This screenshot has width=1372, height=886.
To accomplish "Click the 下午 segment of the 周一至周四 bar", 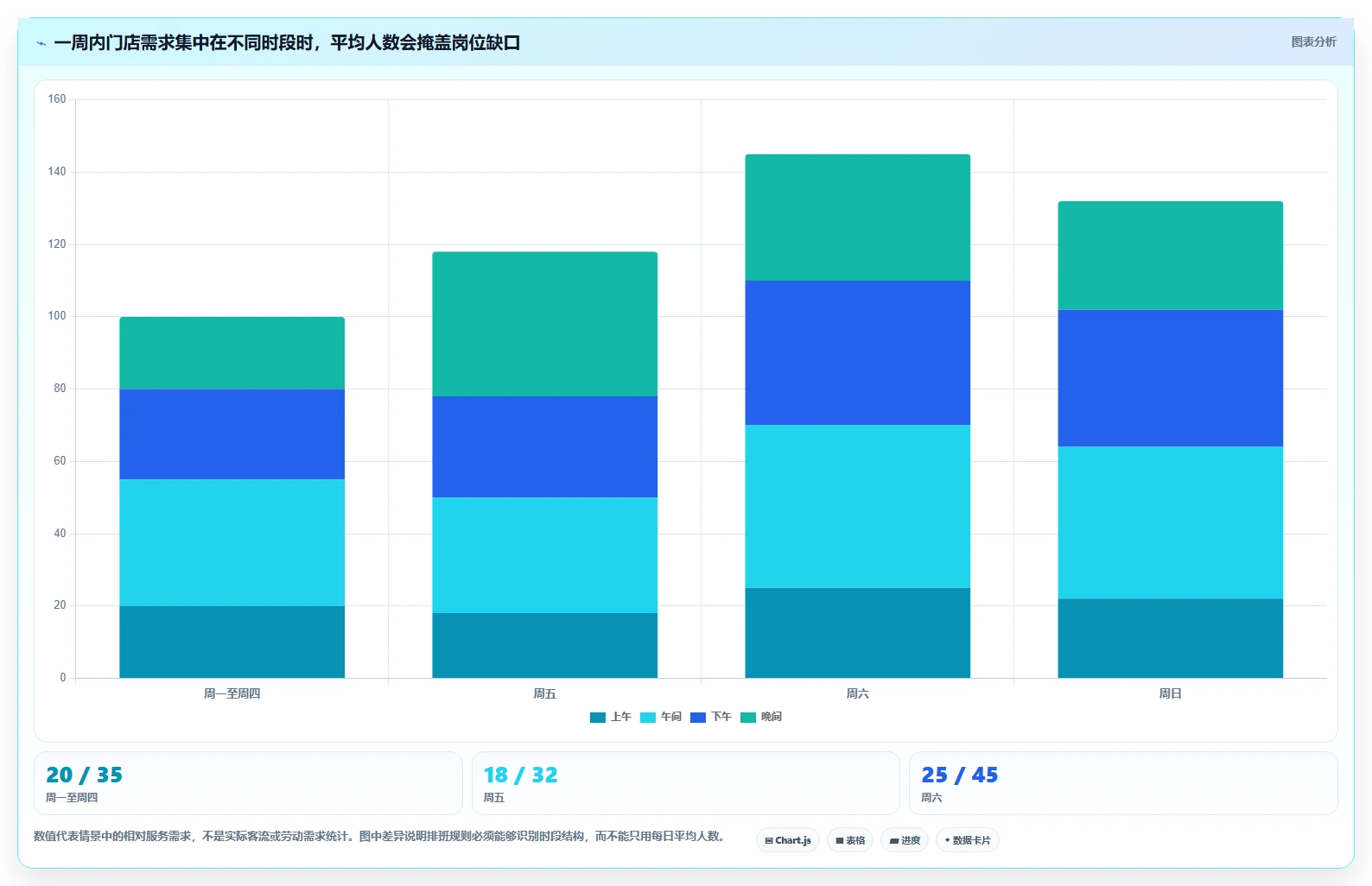I will (x=232, y=434).
